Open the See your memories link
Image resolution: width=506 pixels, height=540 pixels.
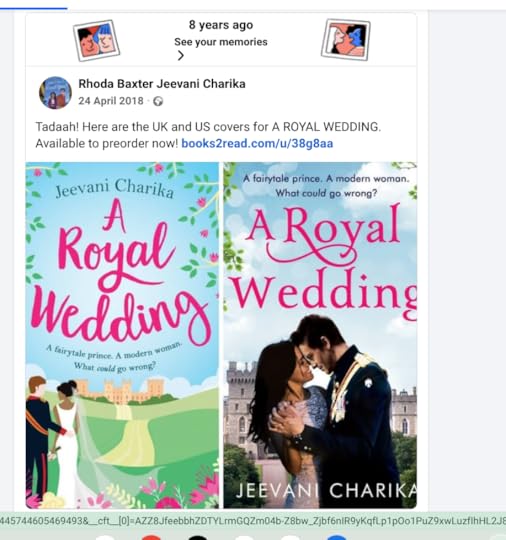click(221, 42)
